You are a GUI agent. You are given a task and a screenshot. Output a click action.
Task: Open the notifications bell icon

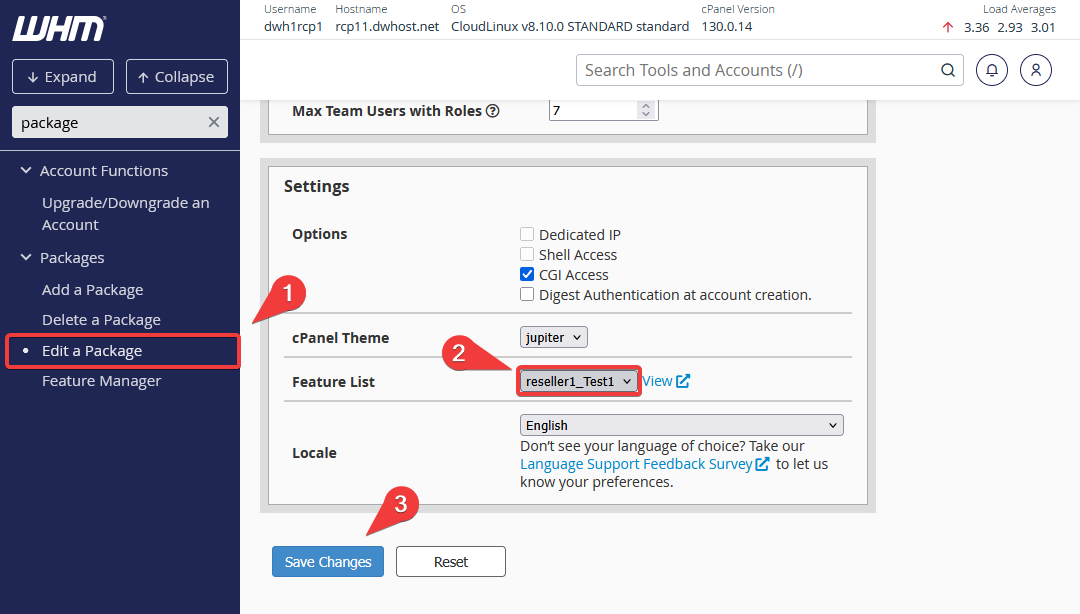(x=992, y=70)
